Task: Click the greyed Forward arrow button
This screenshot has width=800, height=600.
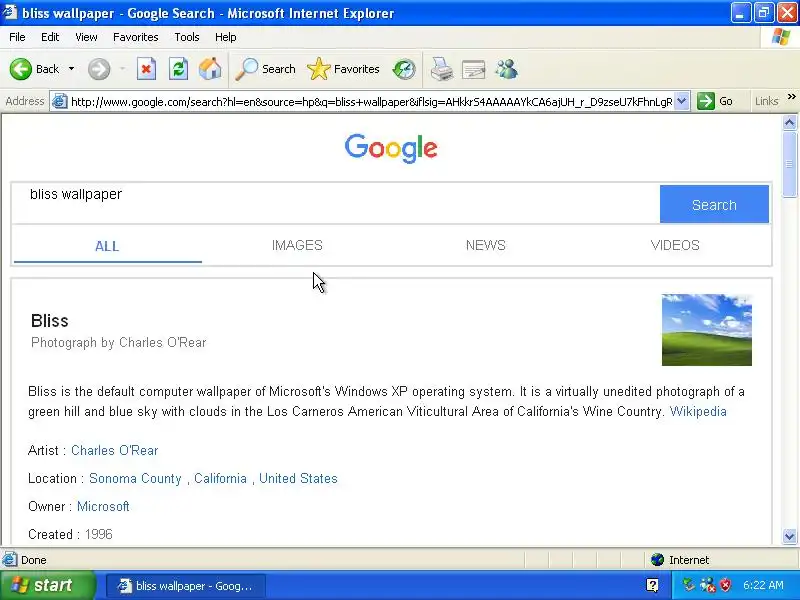Action: [x=98, y=69]
